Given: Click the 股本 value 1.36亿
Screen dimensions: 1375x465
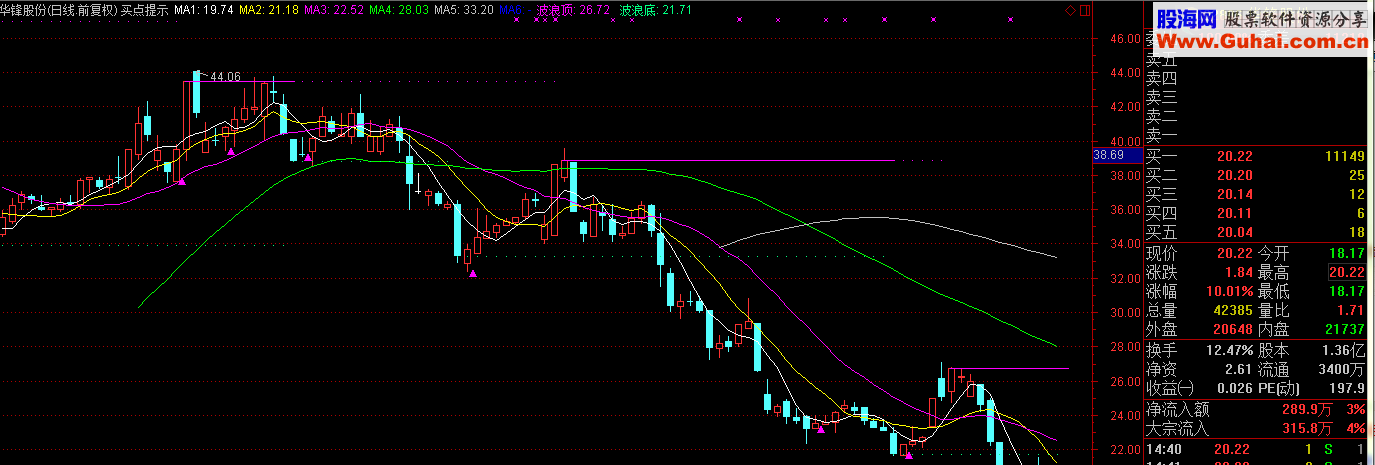Looking at the screenshot, I should [x=1344, y=350].
